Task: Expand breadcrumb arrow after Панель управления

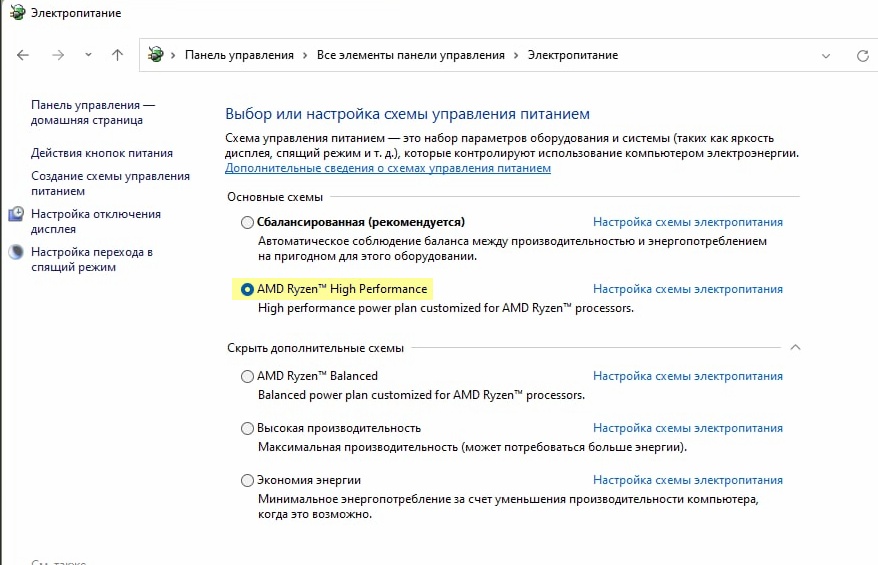Action: coord(305,55)
